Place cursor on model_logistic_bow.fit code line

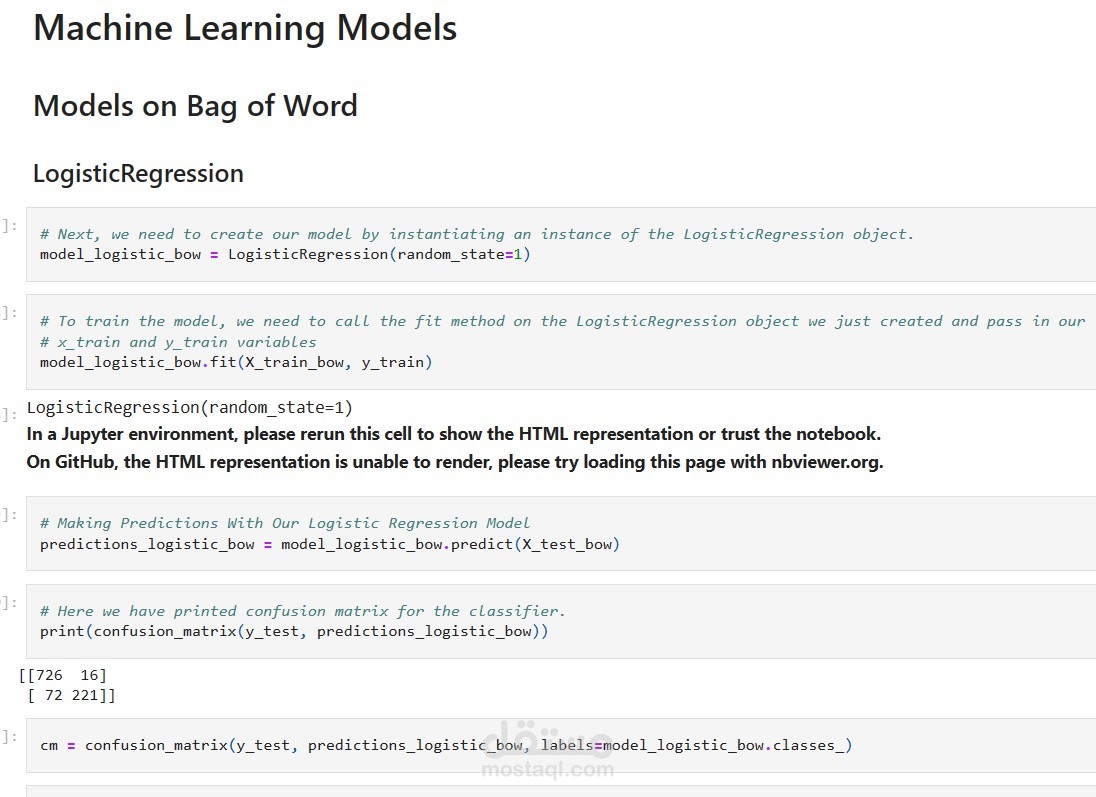(236, 362)
